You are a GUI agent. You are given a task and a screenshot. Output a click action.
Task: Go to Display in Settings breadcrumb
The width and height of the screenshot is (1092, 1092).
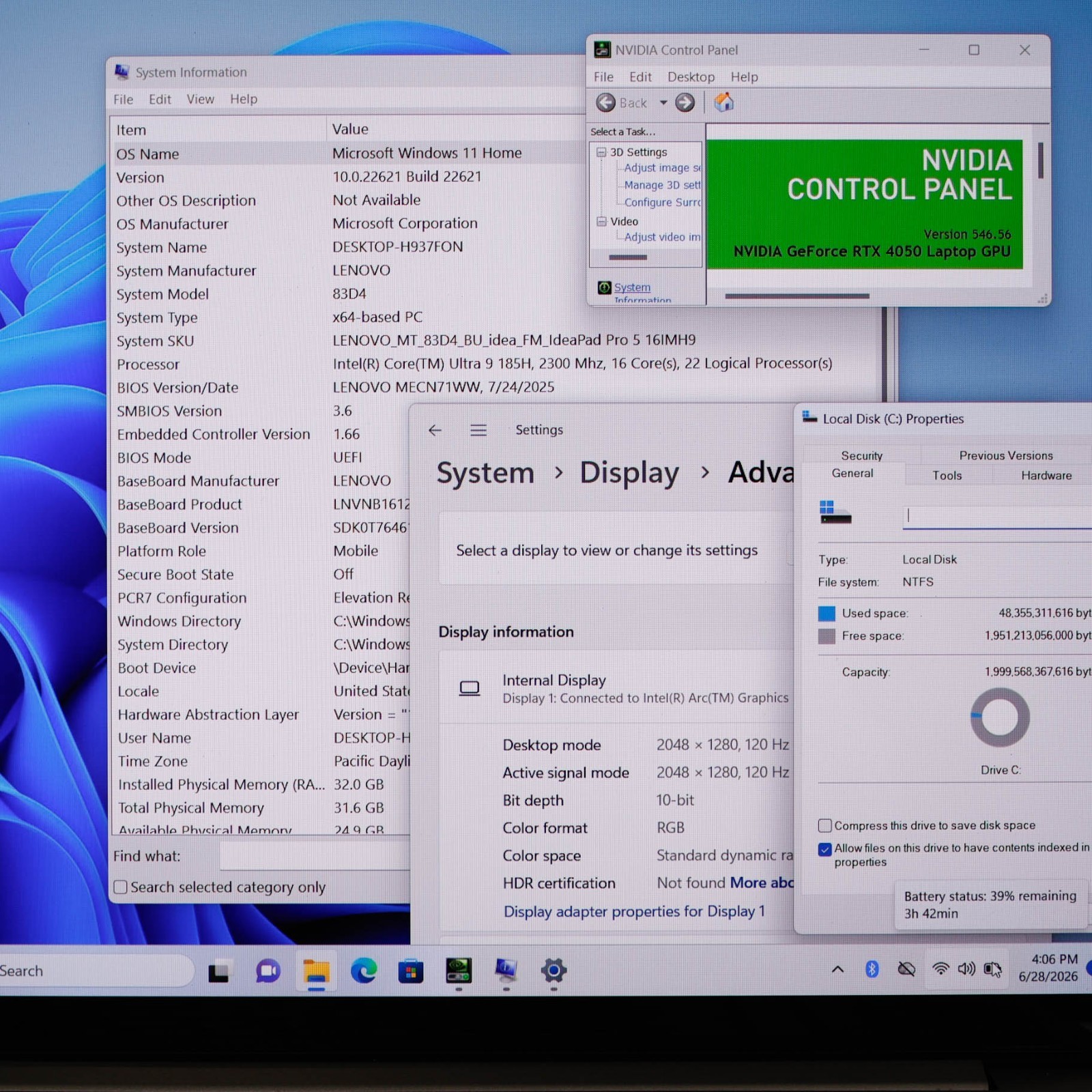(x=629, y=473)
